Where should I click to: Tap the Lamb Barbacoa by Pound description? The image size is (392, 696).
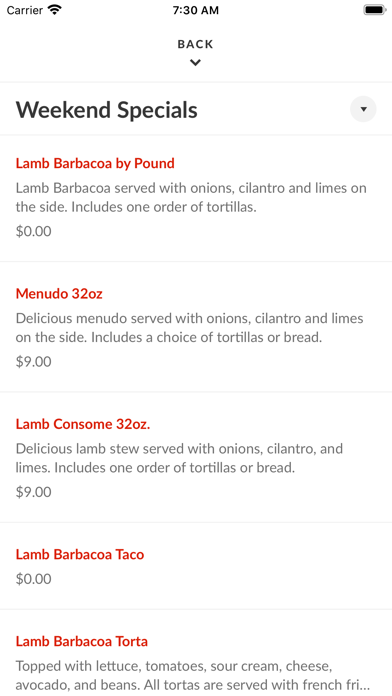coord(191,198)
